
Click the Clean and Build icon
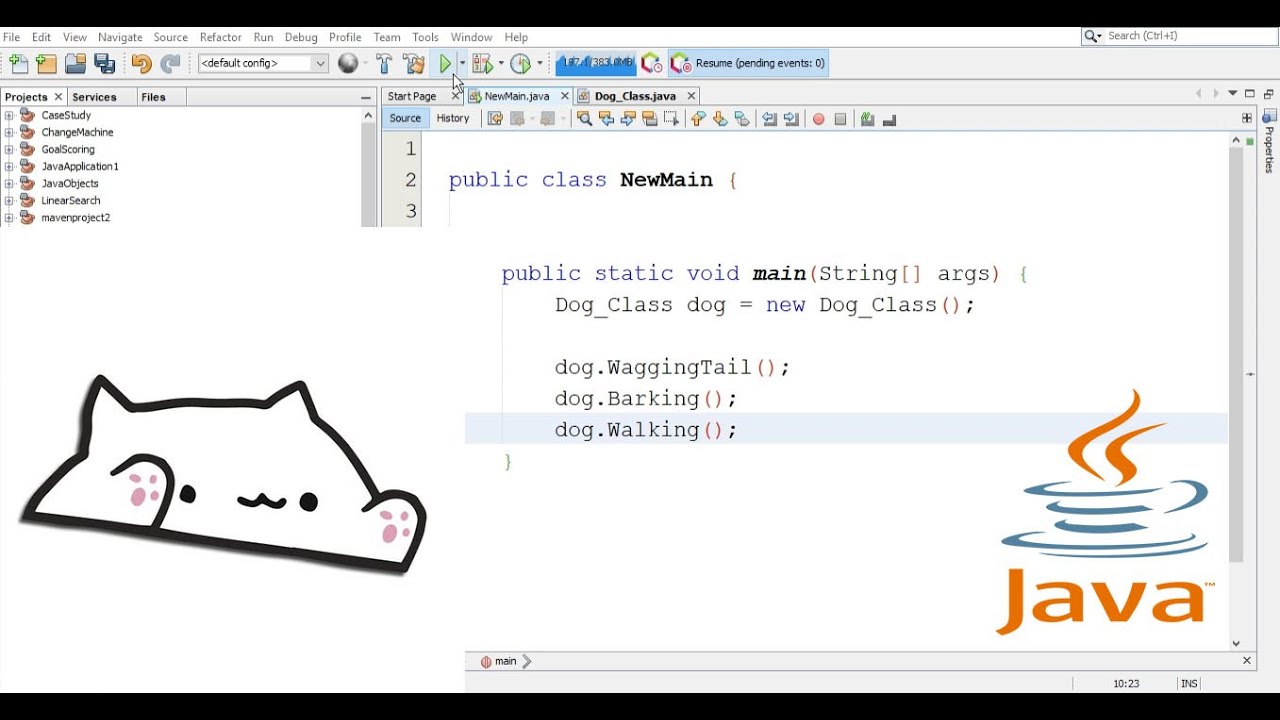(414, 64)
